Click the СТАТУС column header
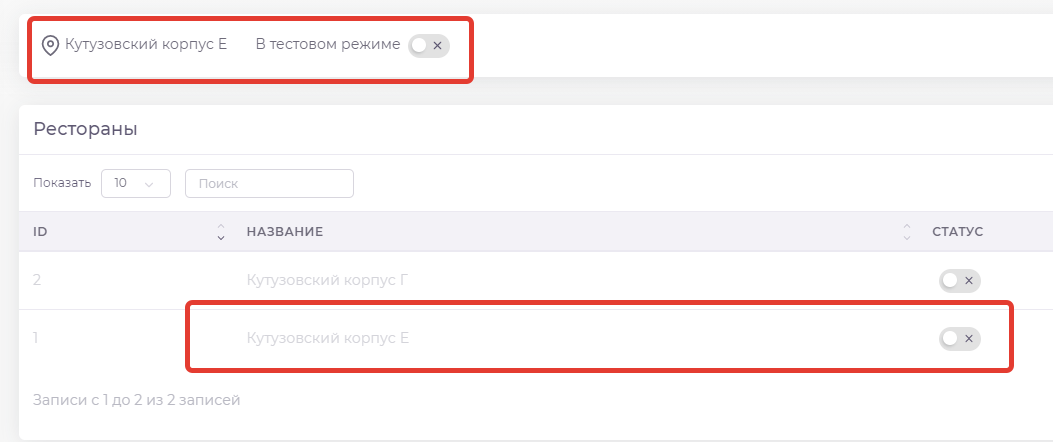Screen dimensions: 1053x442 [957, 232]
